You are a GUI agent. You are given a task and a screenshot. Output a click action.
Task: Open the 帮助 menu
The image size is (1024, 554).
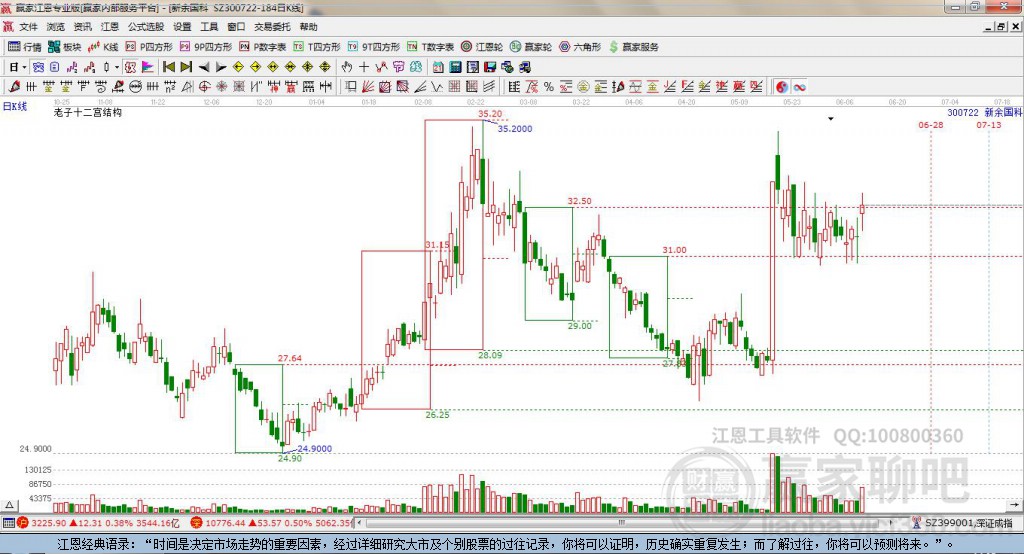pos(308,27)
